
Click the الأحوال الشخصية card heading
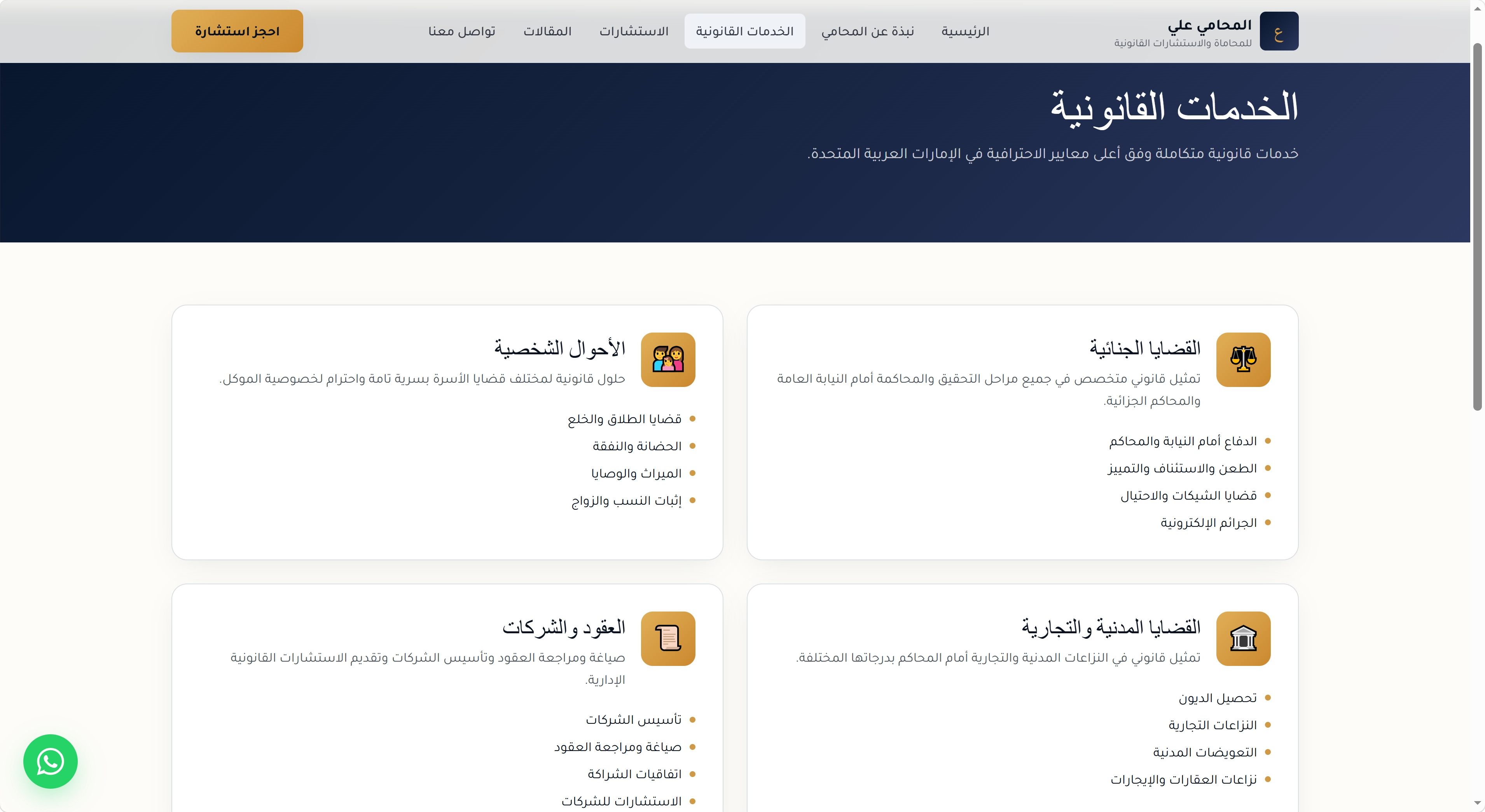coord(559,348)
